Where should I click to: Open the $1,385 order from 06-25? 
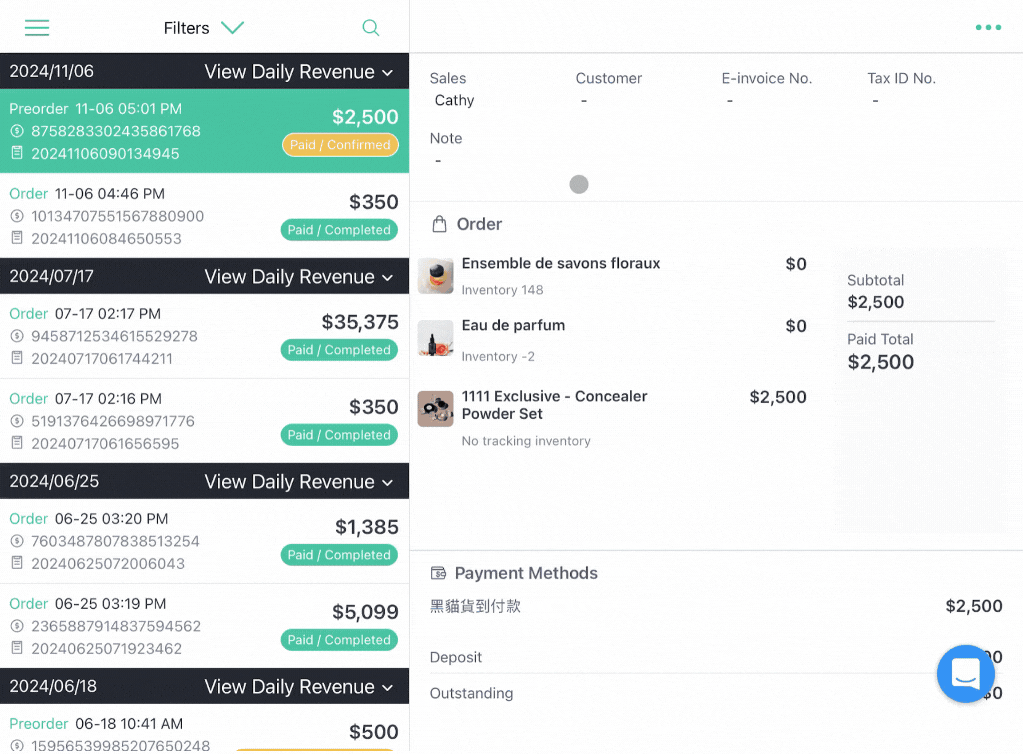(204, 541)
